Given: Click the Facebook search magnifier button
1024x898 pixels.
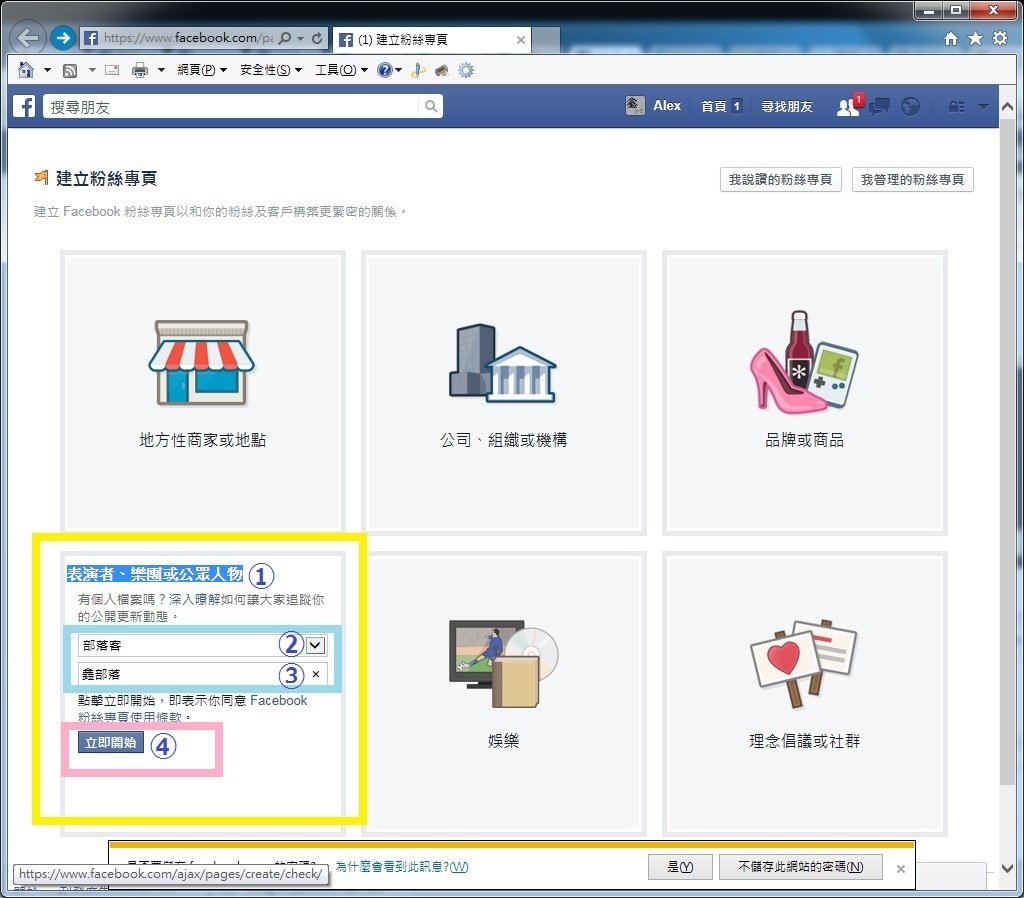Looking at the screenshot, I should point(431,106).
